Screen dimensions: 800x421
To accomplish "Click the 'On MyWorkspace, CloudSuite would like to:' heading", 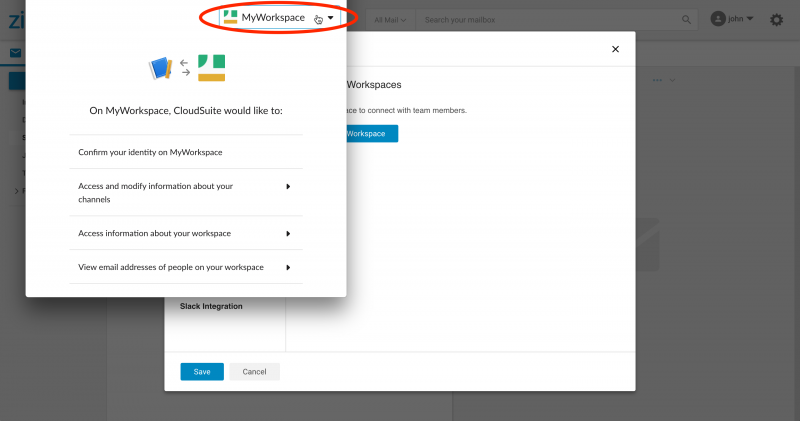I will tap(186, 111).
